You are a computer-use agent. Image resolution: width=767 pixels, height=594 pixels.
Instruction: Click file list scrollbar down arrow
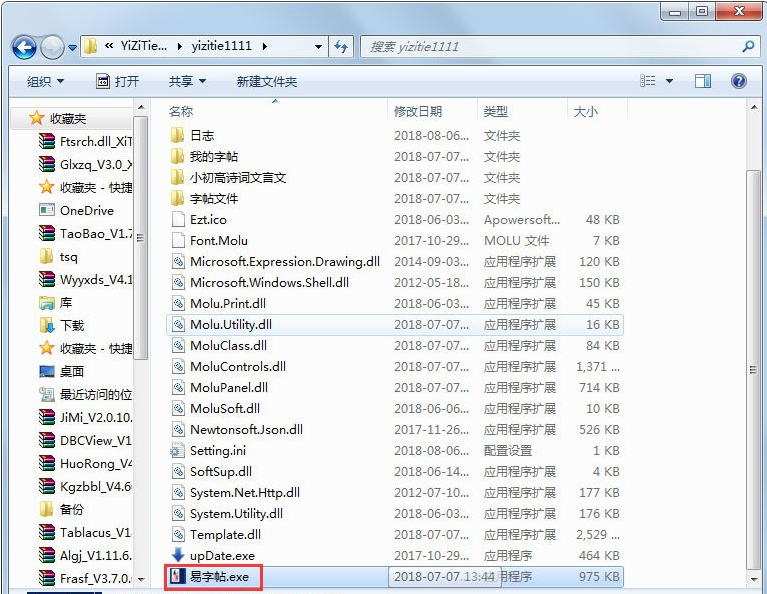tap(754, 579)
